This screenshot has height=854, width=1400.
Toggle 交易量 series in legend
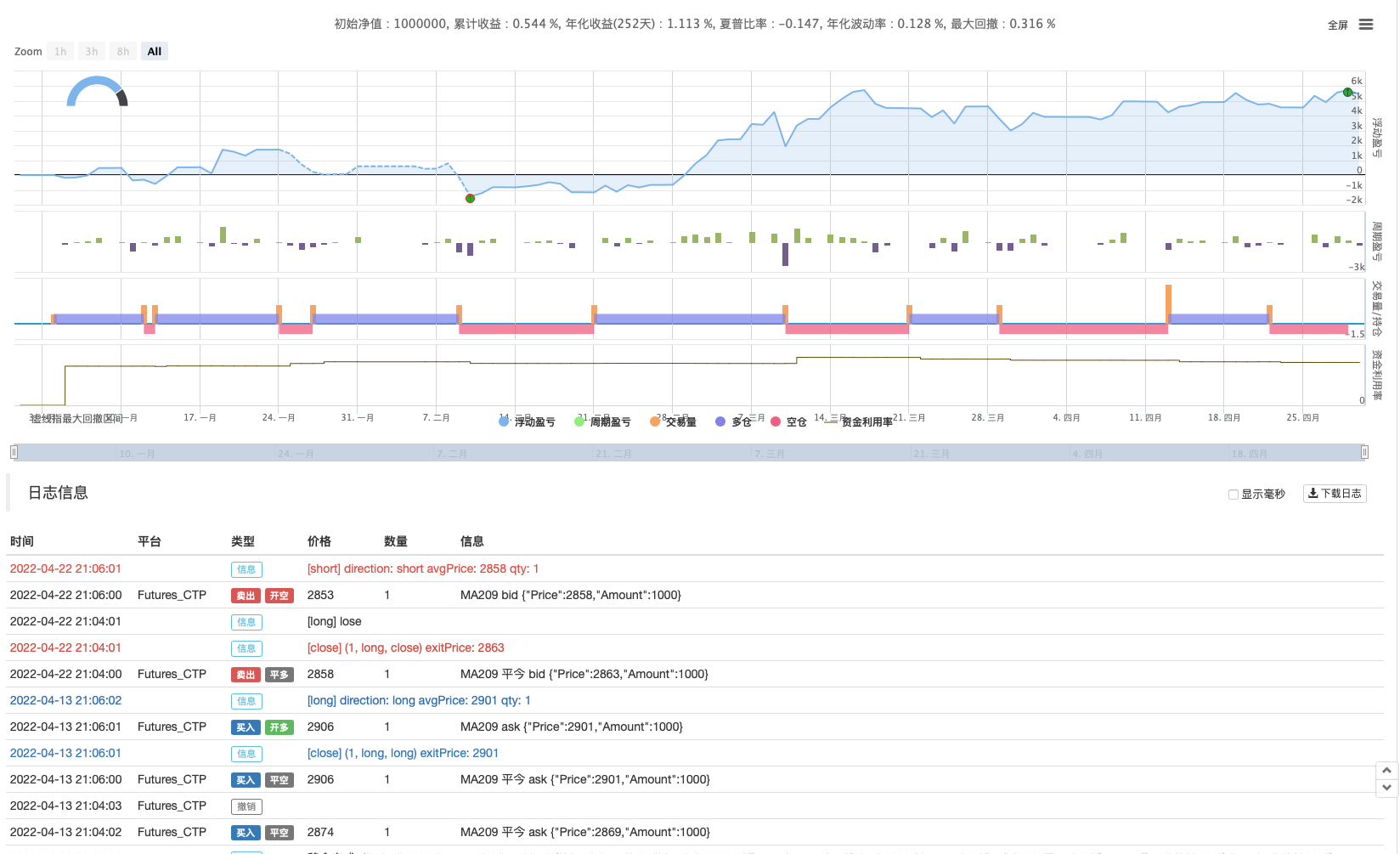coord(674,421)
